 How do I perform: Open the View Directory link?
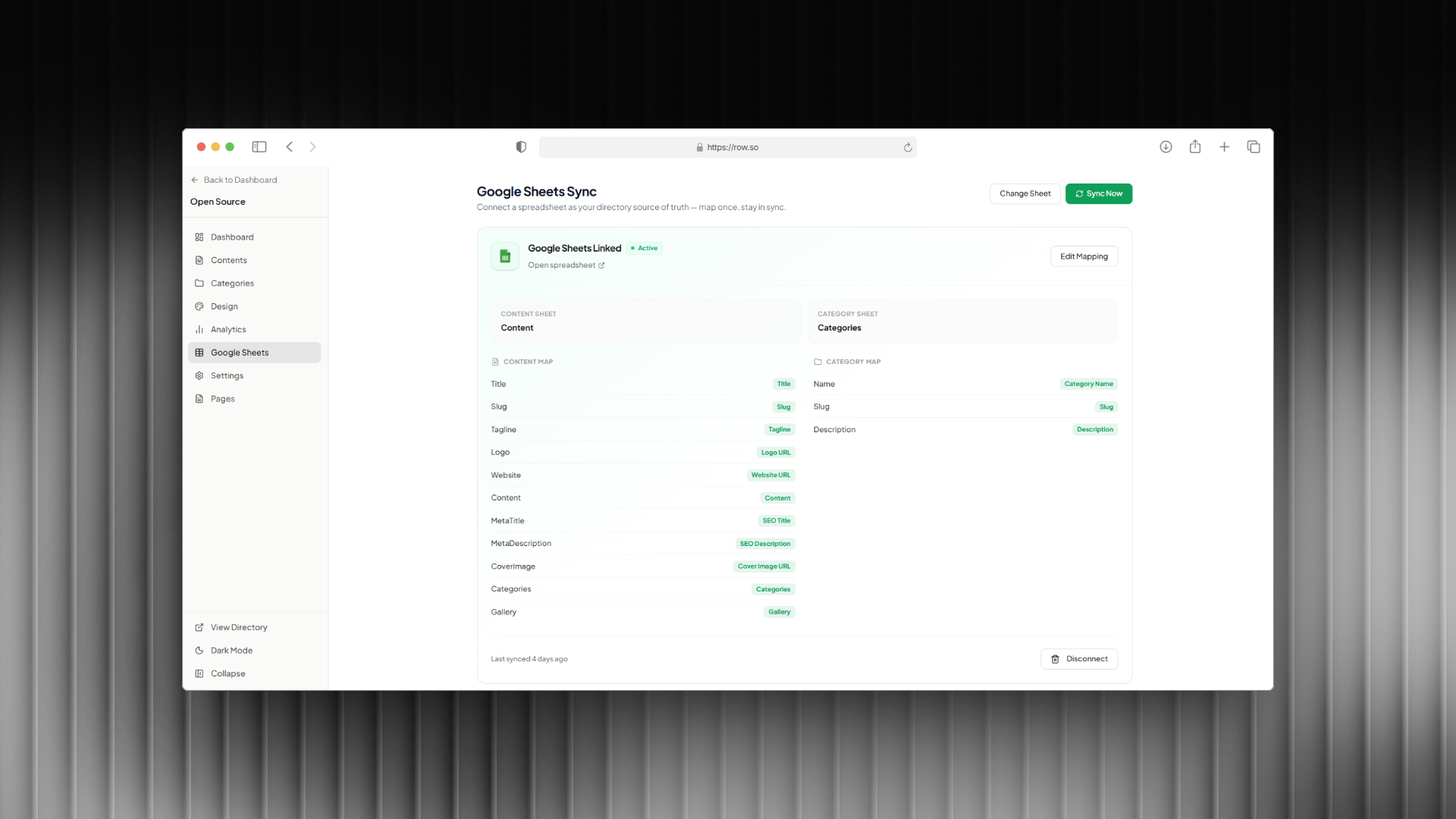(254, 628)
